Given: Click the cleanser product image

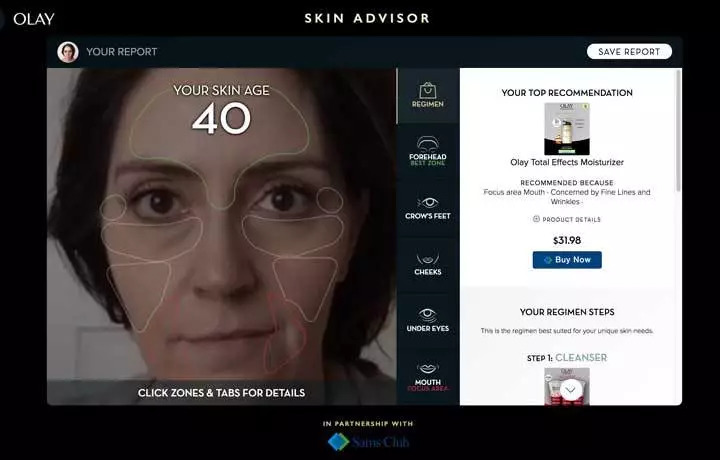Looking at the screenshot, I should pyautogui.click(x=567, y=386).
